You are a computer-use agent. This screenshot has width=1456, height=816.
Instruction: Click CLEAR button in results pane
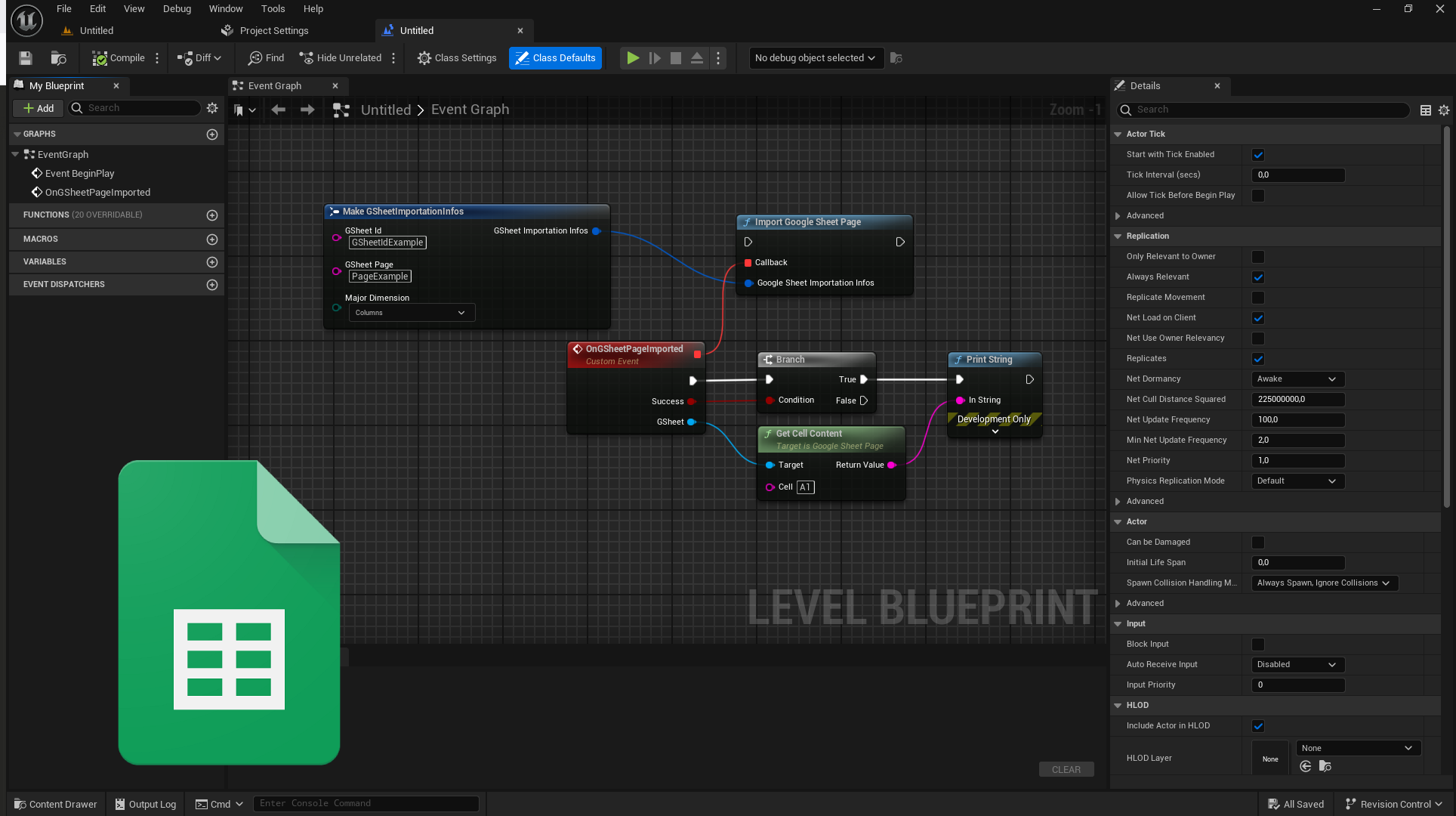tap(1066, 769)
